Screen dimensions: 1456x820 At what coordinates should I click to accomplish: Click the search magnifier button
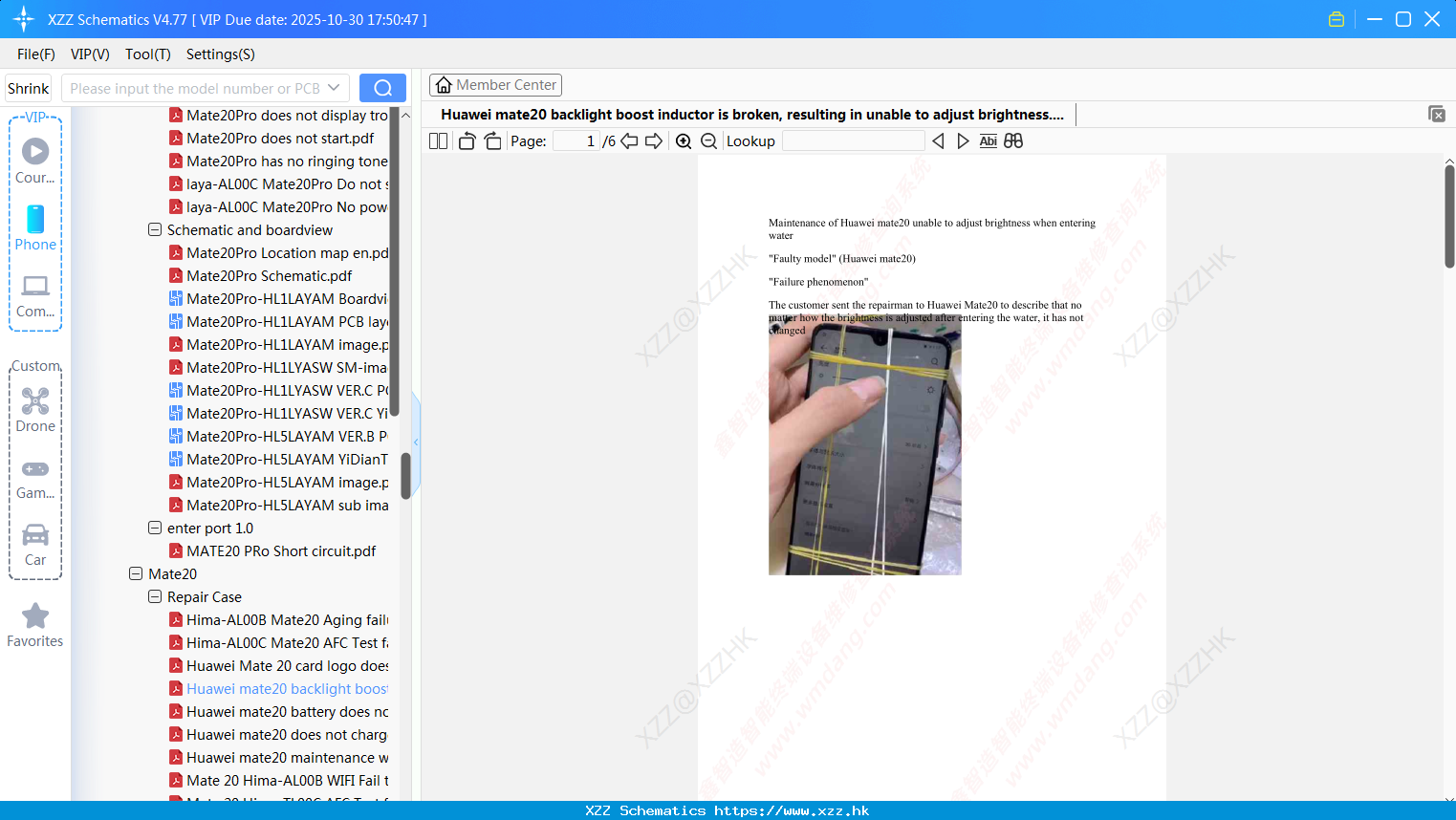point(382,88)
